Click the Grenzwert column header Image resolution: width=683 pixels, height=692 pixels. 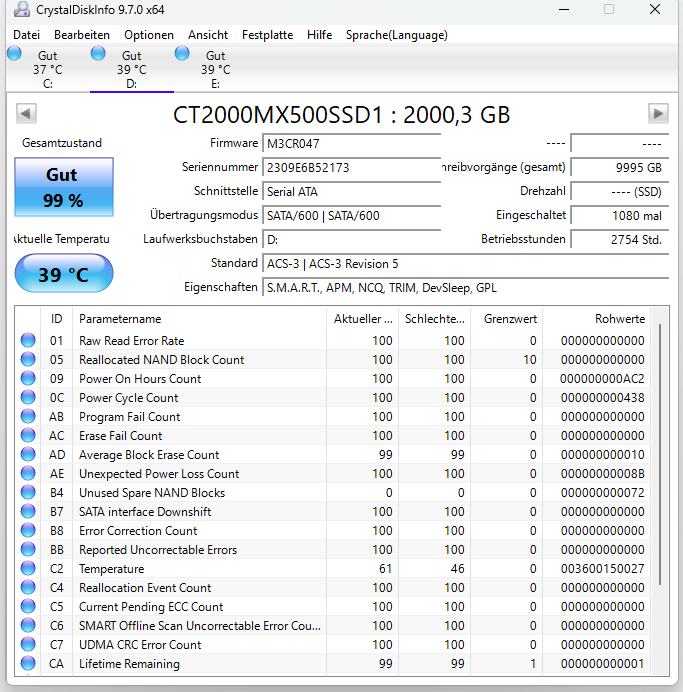pyautogui.click(x=507, y=319)
